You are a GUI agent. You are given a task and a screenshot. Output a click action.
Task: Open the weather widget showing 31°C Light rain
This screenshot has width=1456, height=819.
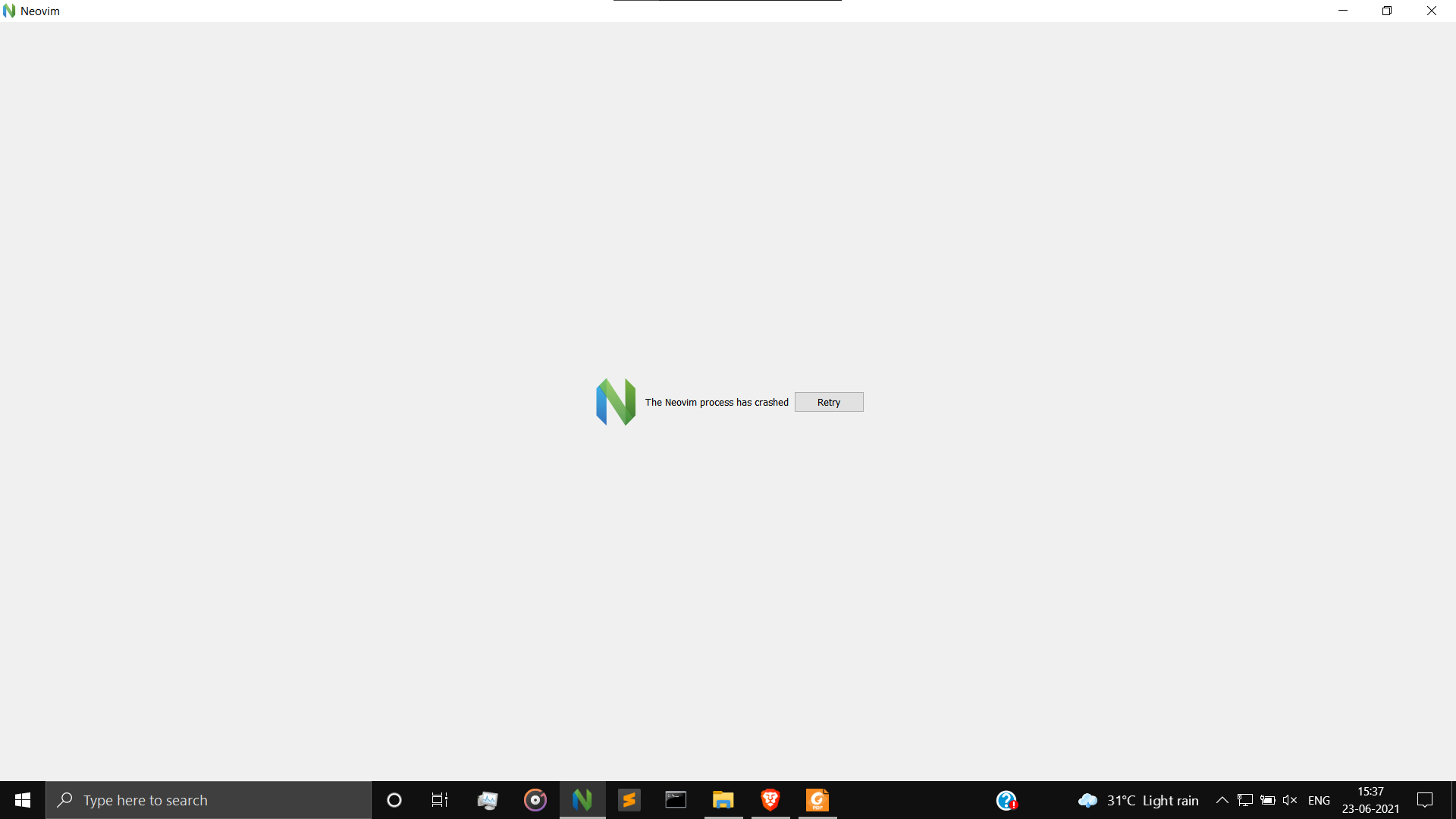(x=1138, y=800)
